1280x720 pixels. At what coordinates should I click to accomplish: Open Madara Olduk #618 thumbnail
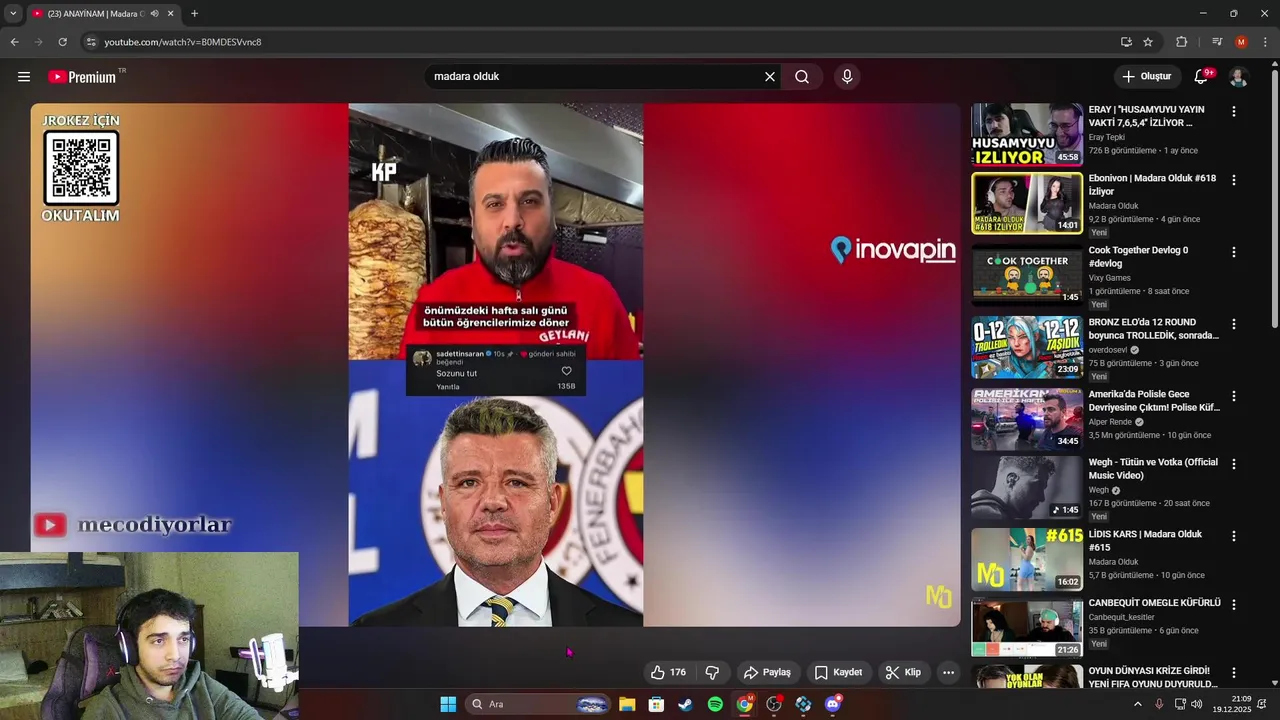tap(1027, 203)
